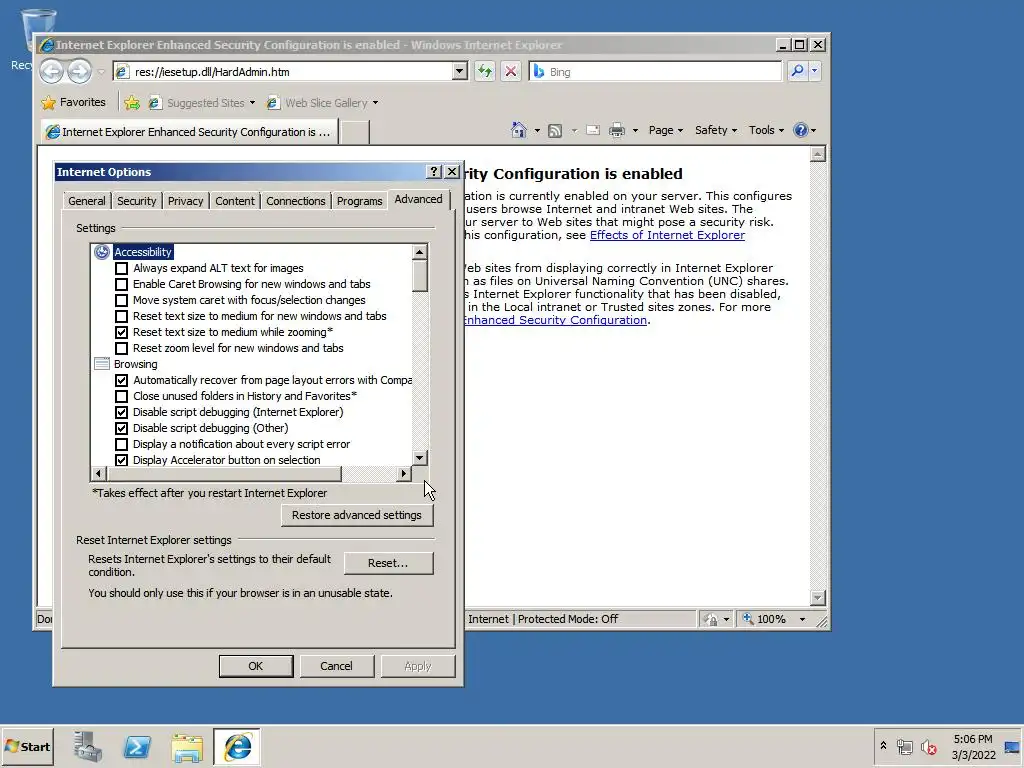Expand Web Slice Gallery dropdown
Image resolution: width=1024 pixels, height=768 pixels.
(375, 103)
